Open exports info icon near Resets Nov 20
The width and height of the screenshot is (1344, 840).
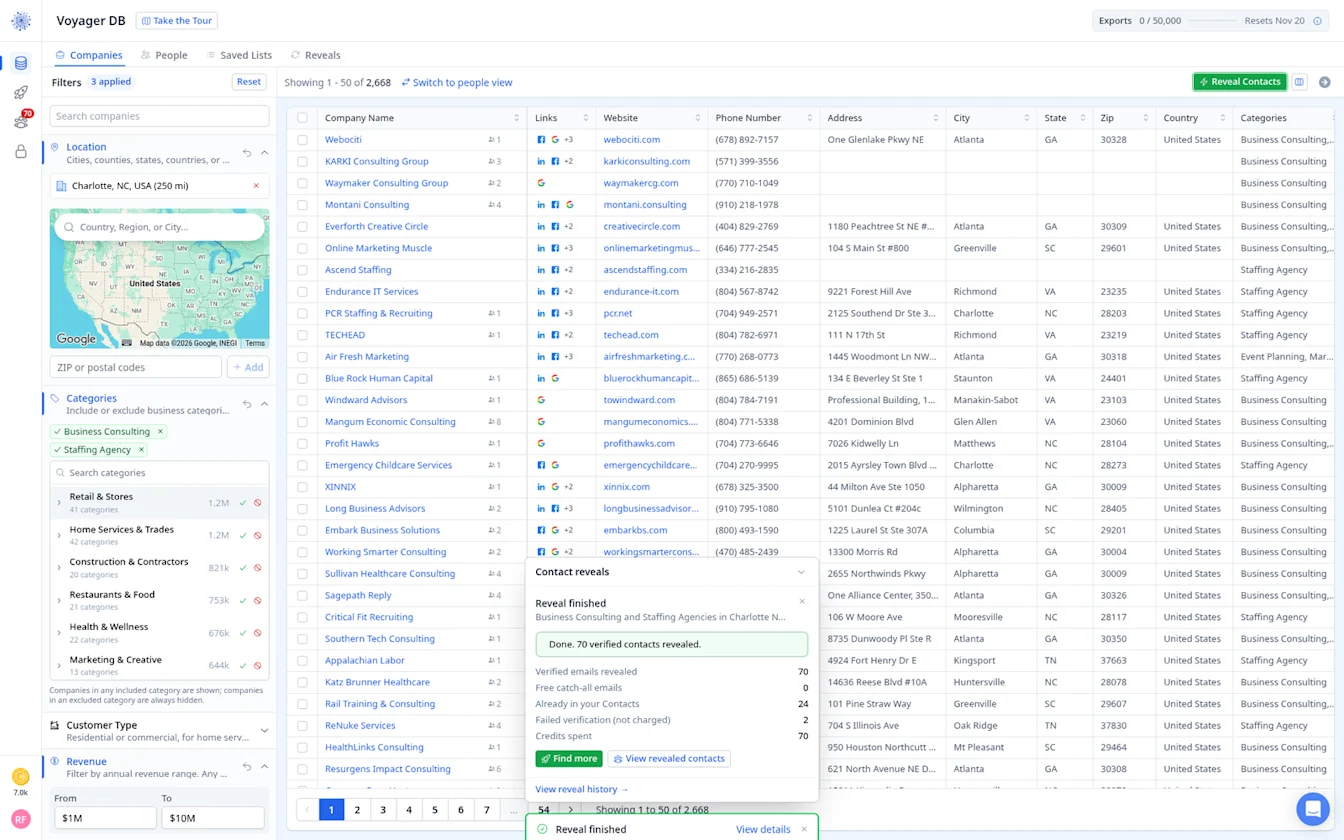(1317, 21)
